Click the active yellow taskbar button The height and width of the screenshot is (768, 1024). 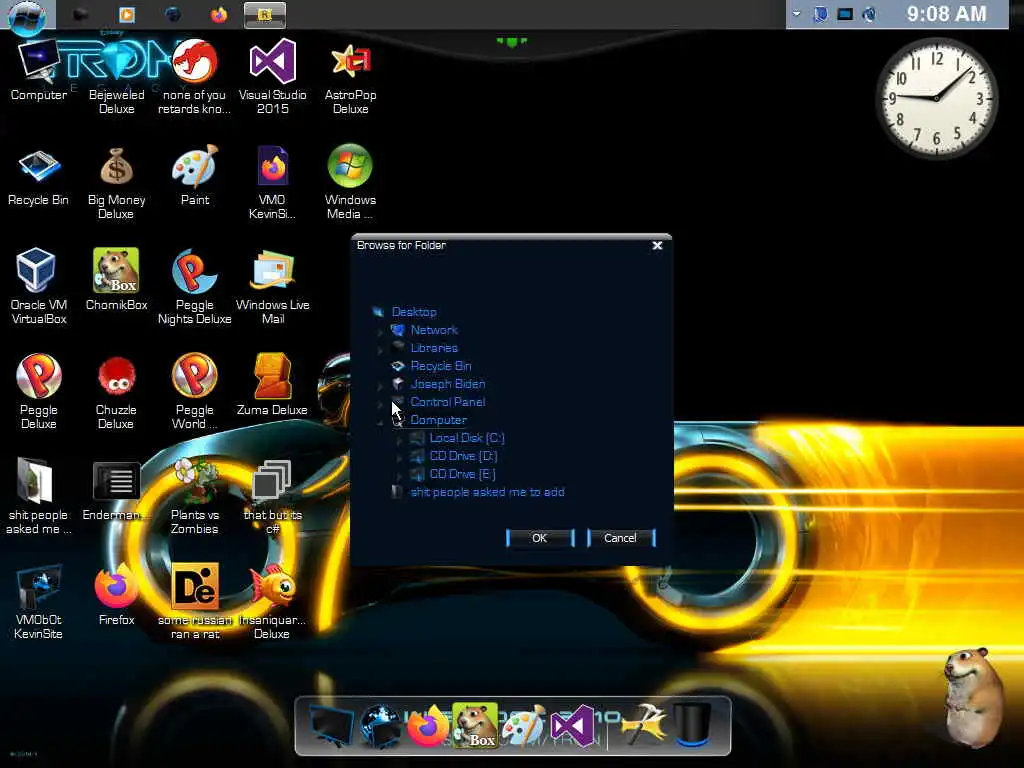[x=264, y=14]
